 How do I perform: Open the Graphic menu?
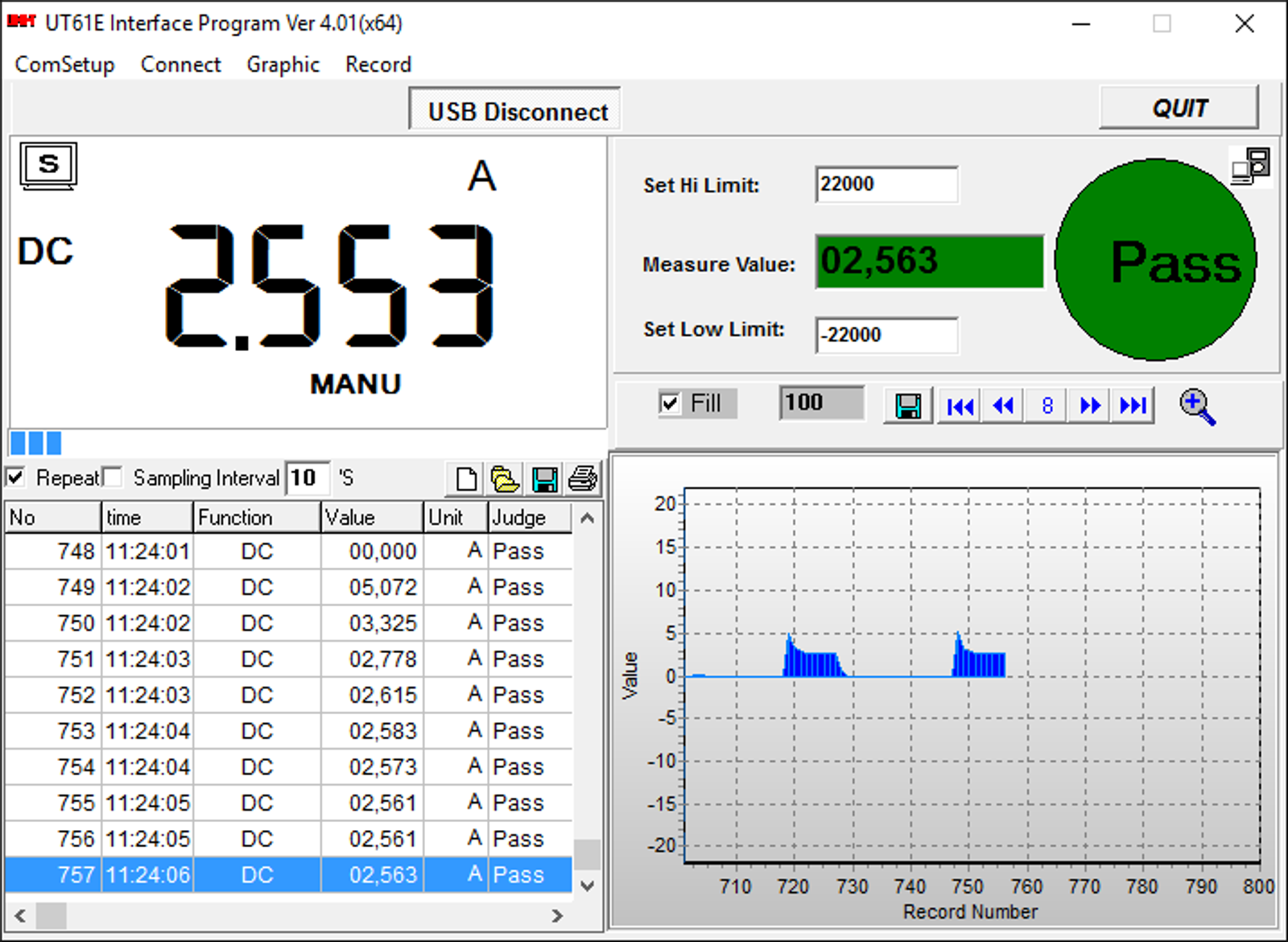pyautogui.click(x=283, y=64)
